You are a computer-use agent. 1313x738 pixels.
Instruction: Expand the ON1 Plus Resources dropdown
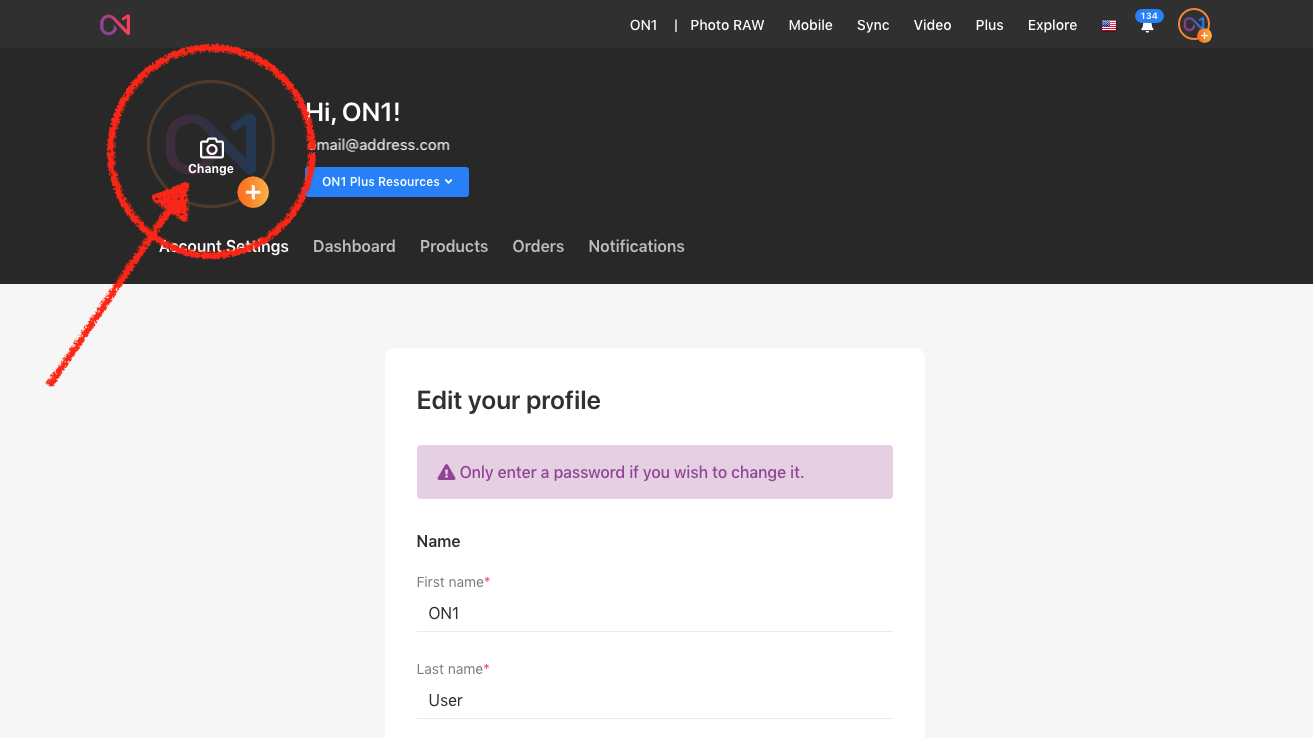tap(387, 182)
